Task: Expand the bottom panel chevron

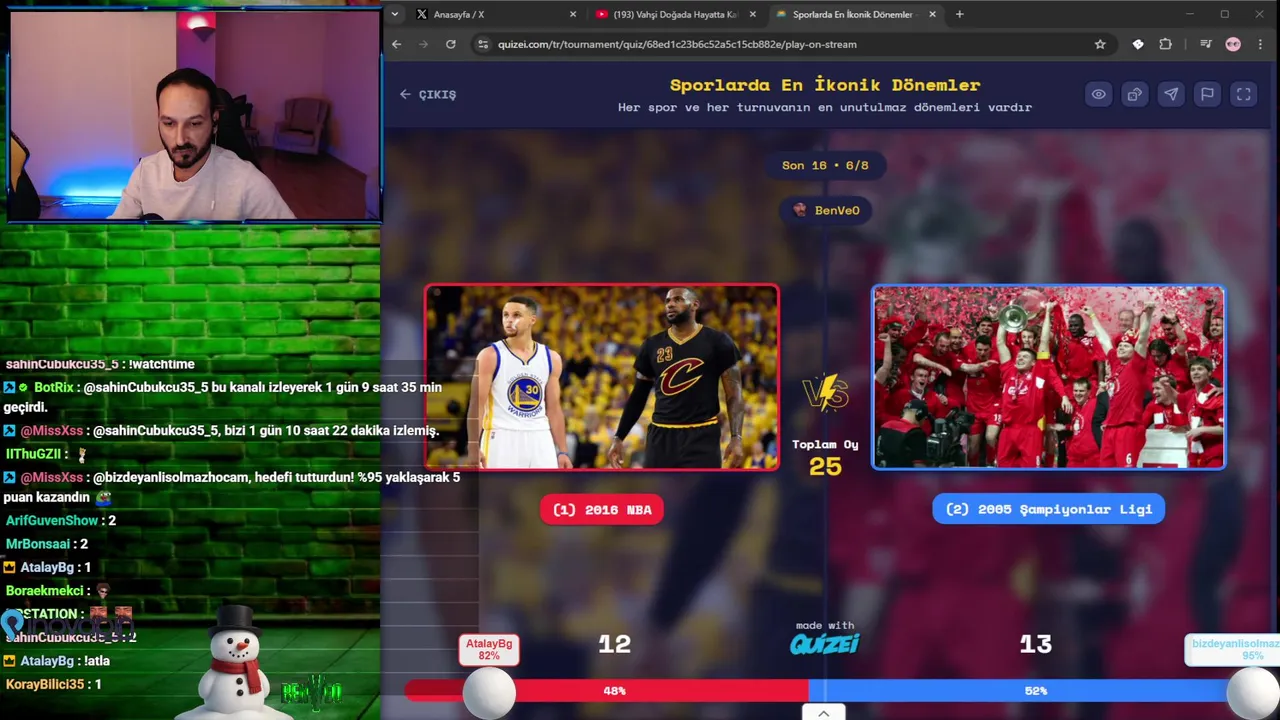Action: point(823,713)
